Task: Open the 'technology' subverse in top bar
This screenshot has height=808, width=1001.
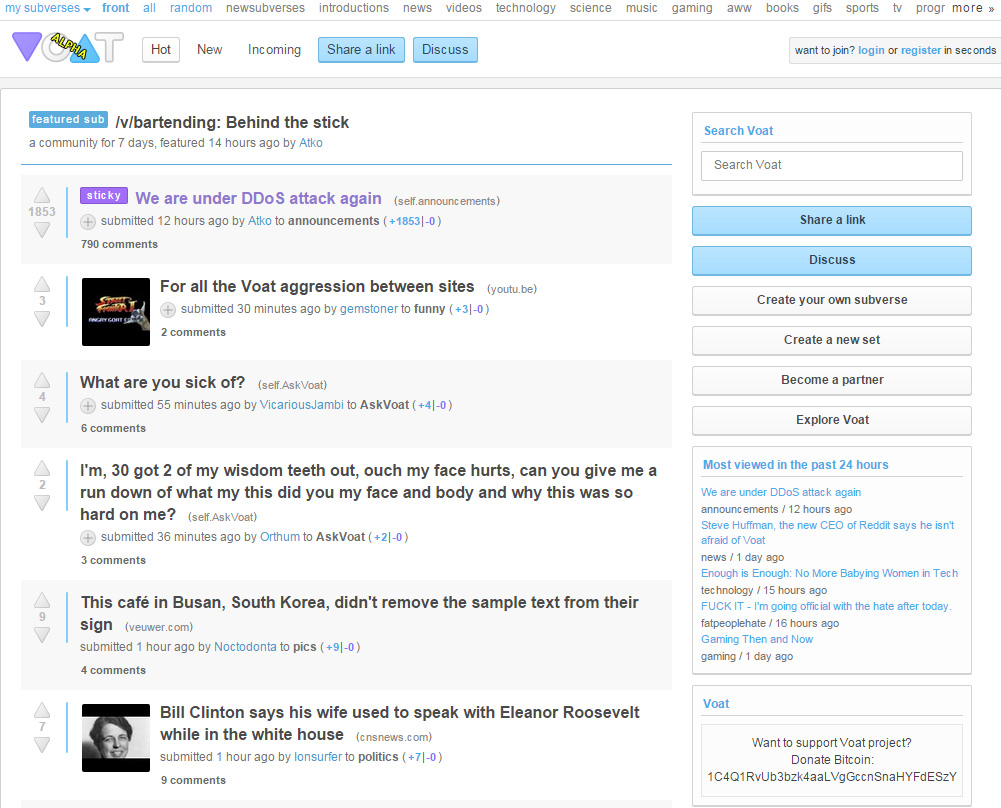Action: coord(525,8)
